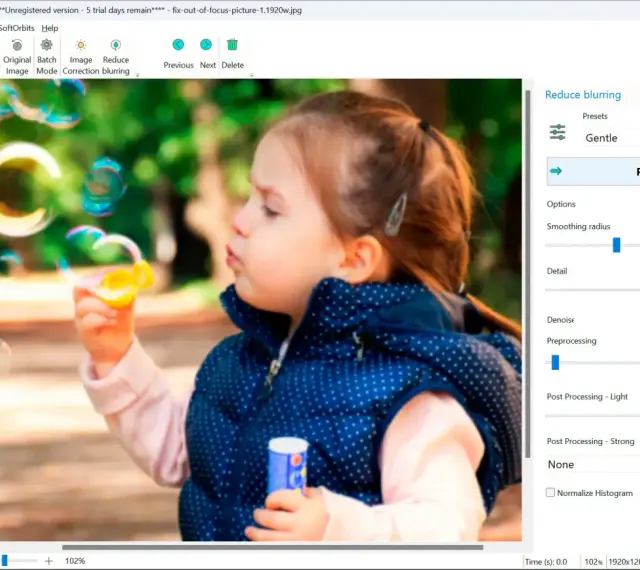Click the Reduce blurring panel heading
Image resolution: width=640 pixels, height=570 pixels.
pos(583,95)
